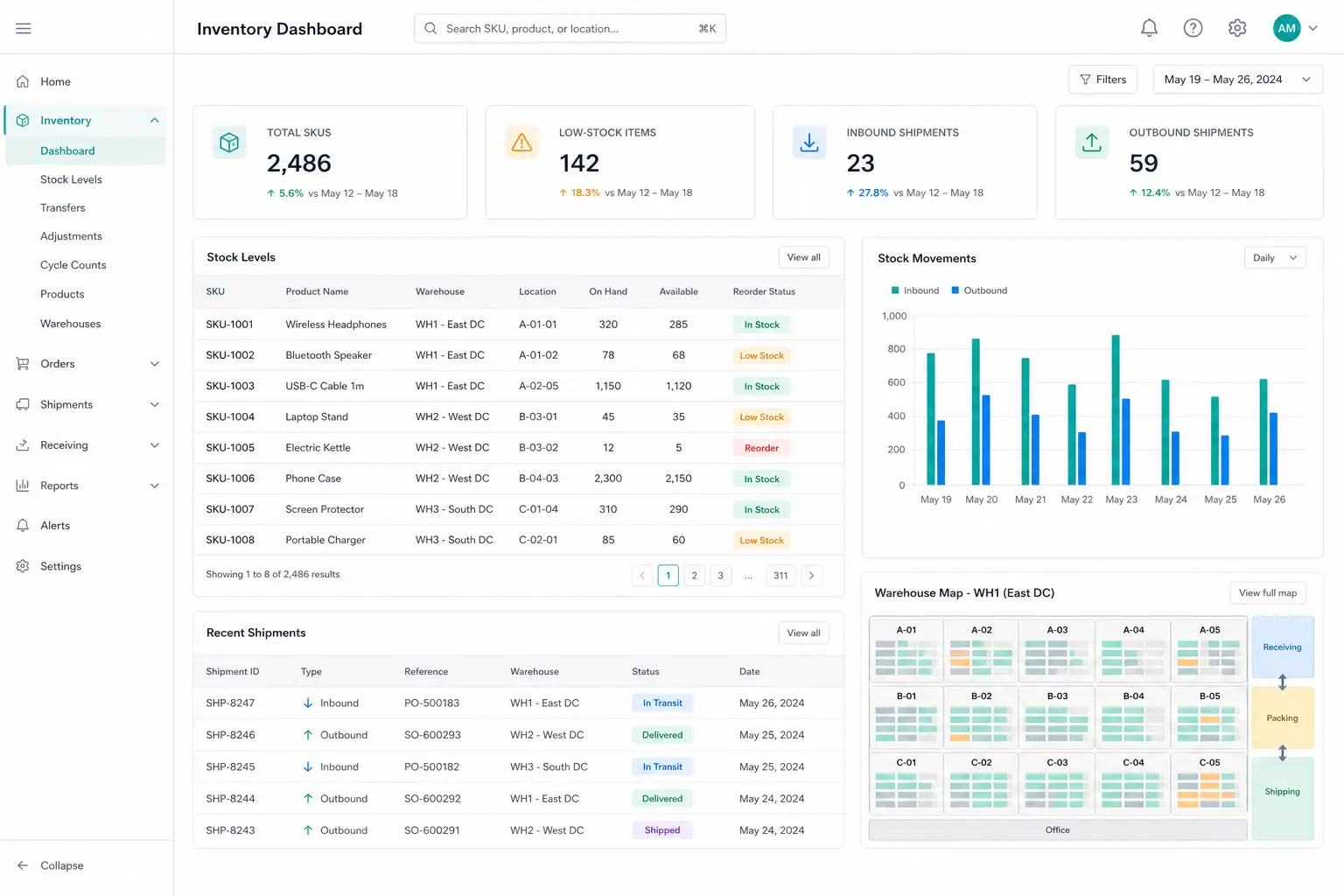Click the search SKU input field

pyautogui.click(x=570, y=29)
